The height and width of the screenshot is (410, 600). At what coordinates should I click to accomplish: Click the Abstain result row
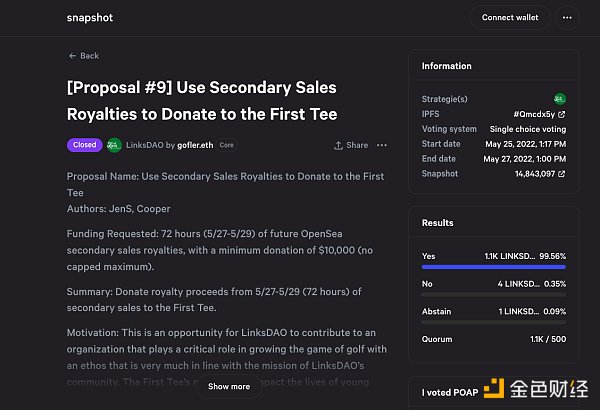click(x=493, y=311)
